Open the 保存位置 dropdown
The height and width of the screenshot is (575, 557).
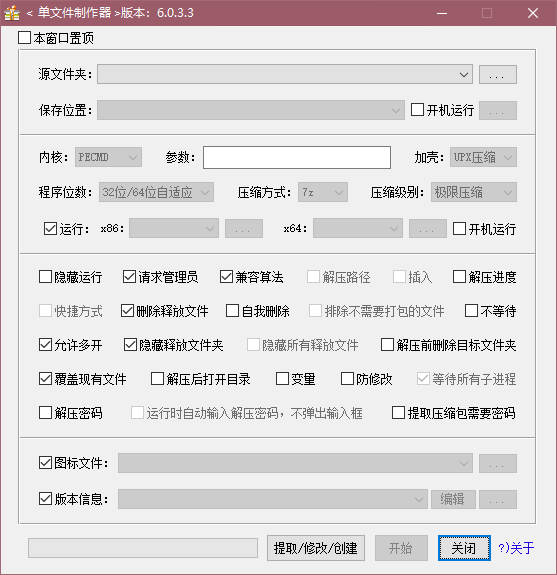(250, 110)
